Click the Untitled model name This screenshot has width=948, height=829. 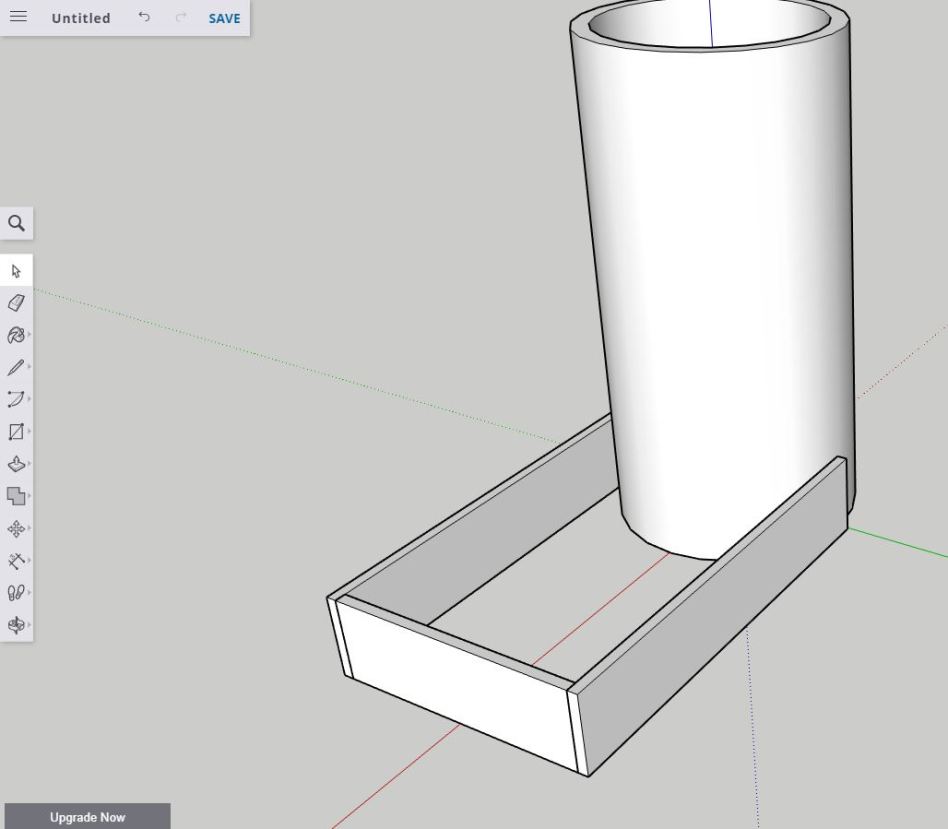click(x=81, y=18)
